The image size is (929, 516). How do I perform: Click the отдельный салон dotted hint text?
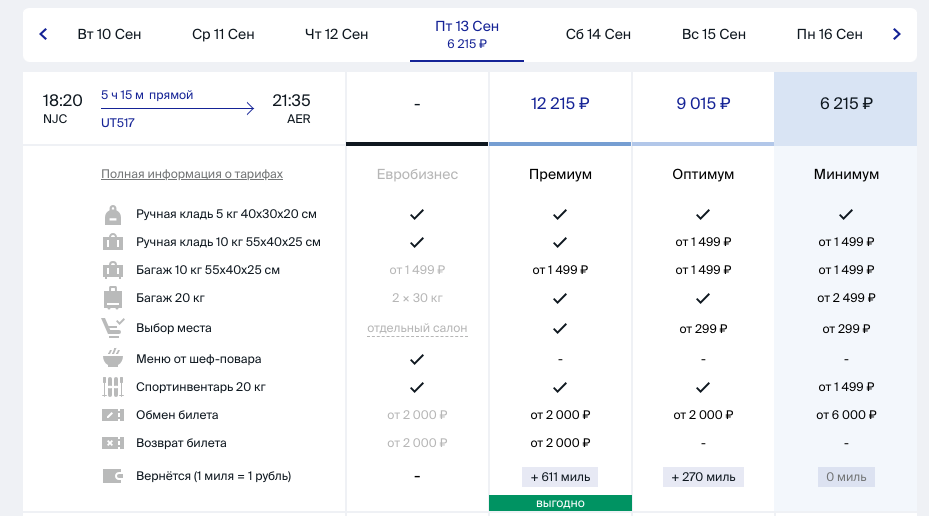(x=417, y=328)
